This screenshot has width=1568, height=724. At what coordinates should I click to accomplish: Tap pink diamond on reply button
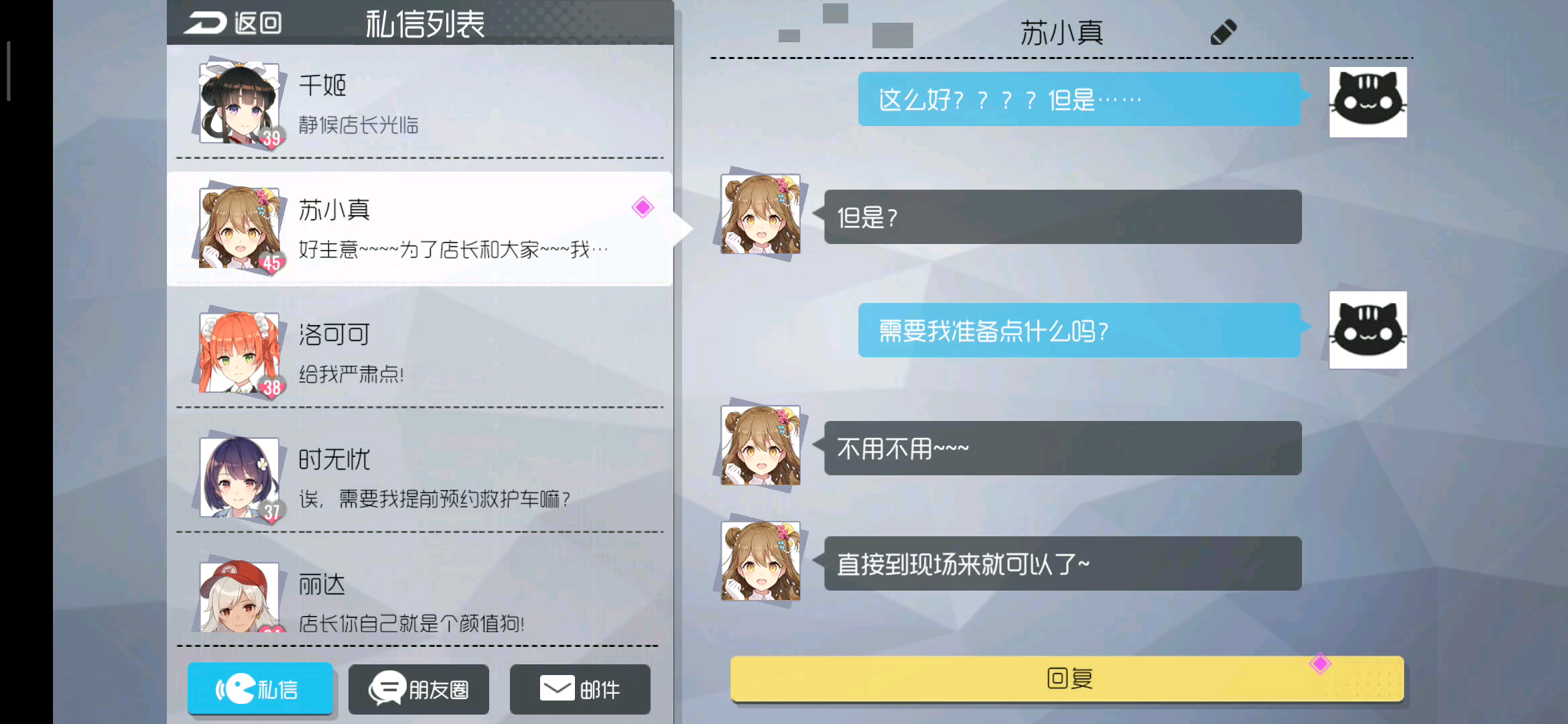click(1320, 664)
